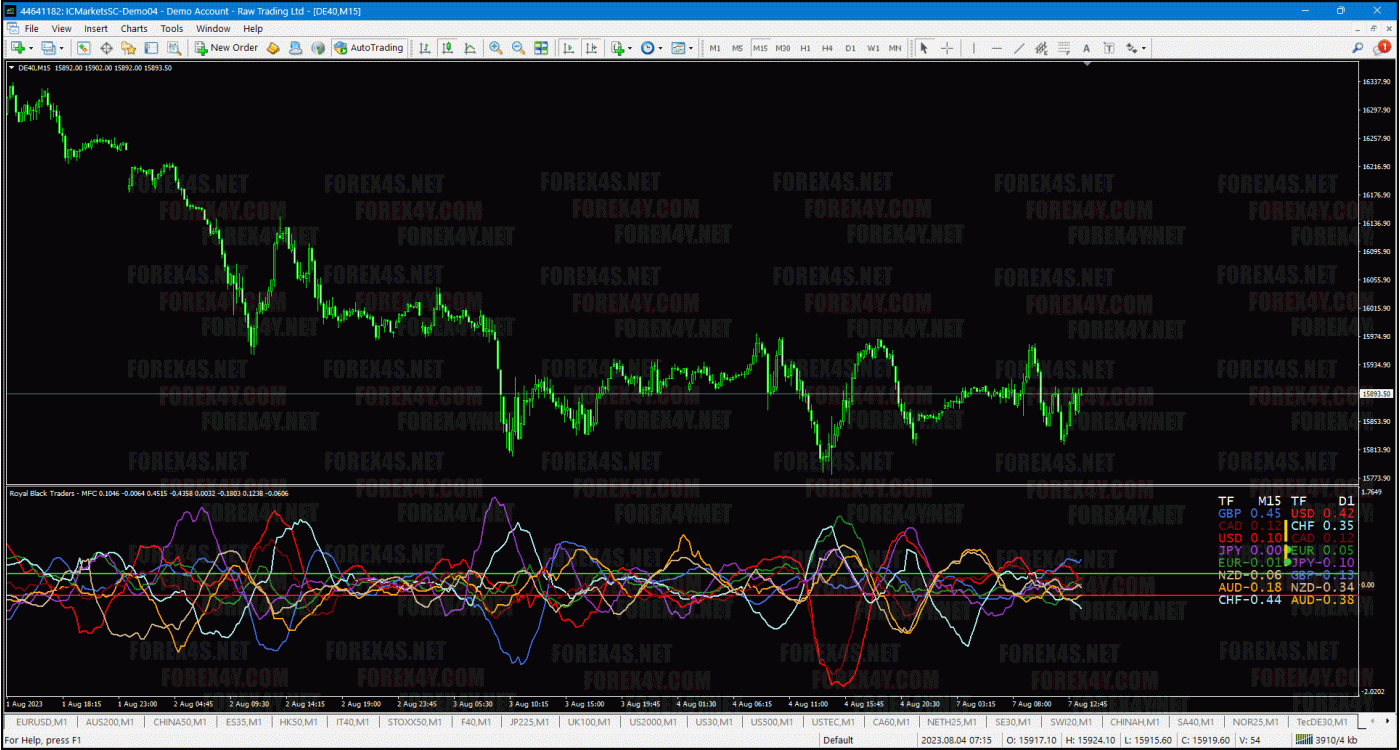Viewport: 1400px width, 750px height.
Task: Select the H4 timeframe button
Action: pyautogui.click(x=827, y=48)
